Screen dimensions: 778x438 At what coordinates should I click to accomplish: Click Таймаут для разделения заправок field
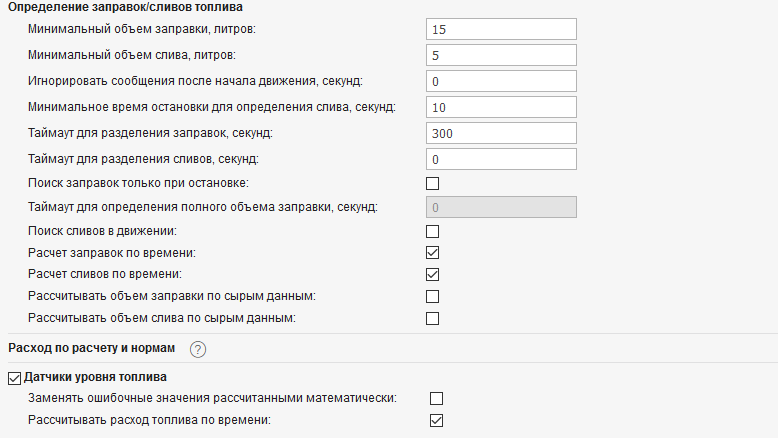501,133
